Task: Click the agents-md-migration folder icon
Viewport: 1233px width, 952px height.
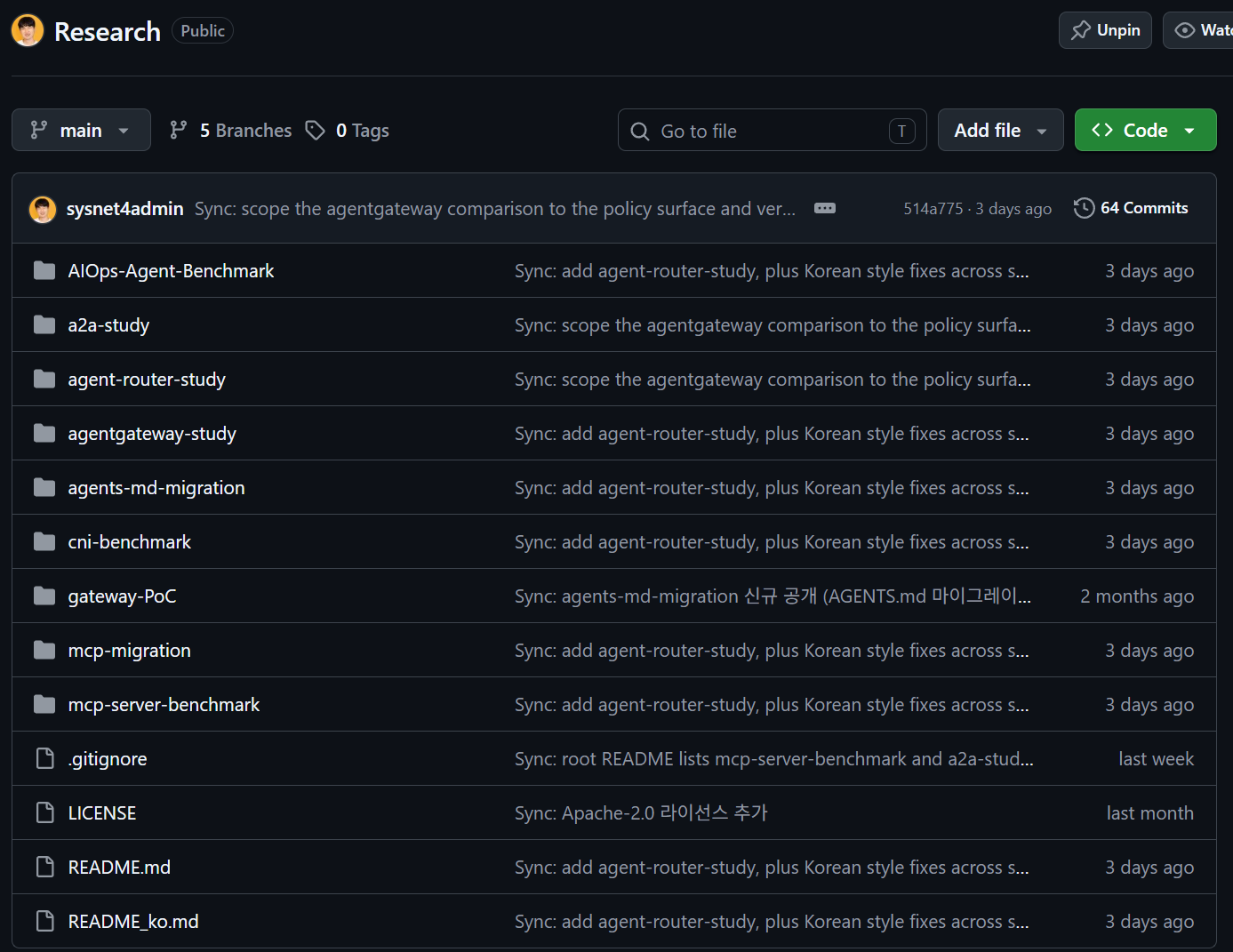Action: 44,487
